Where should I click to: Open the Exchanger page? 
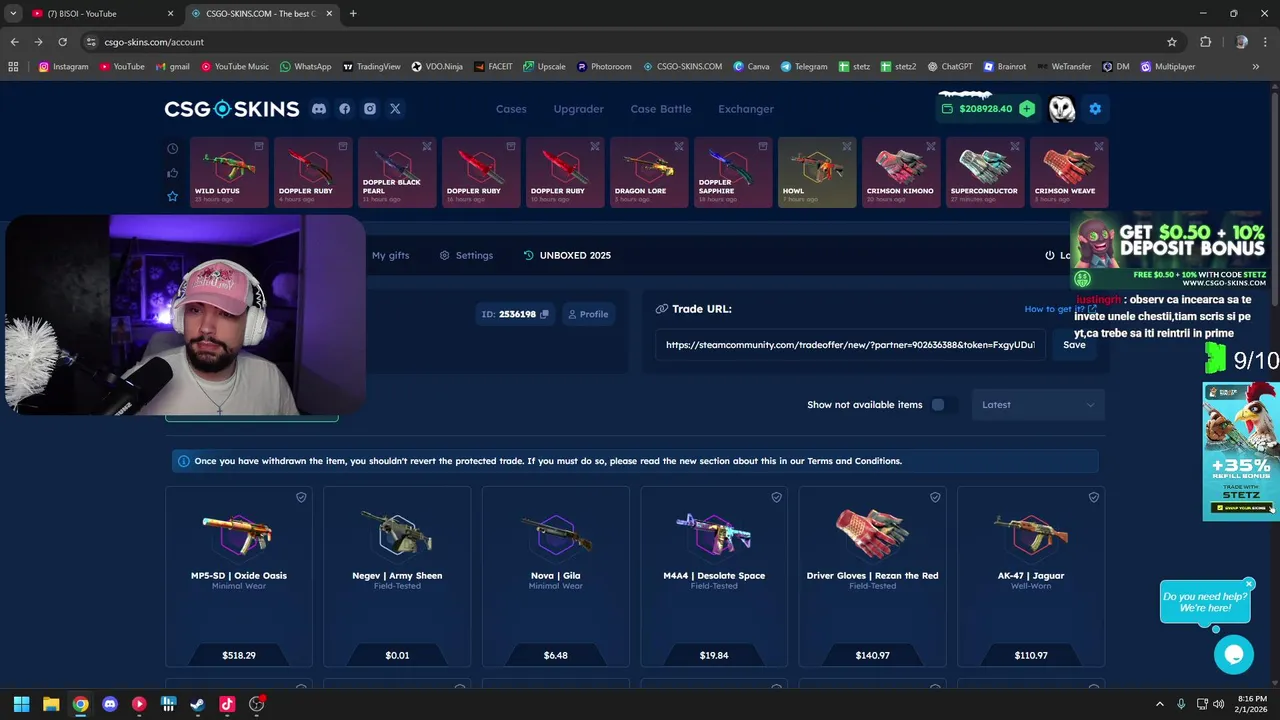(746, 109)
